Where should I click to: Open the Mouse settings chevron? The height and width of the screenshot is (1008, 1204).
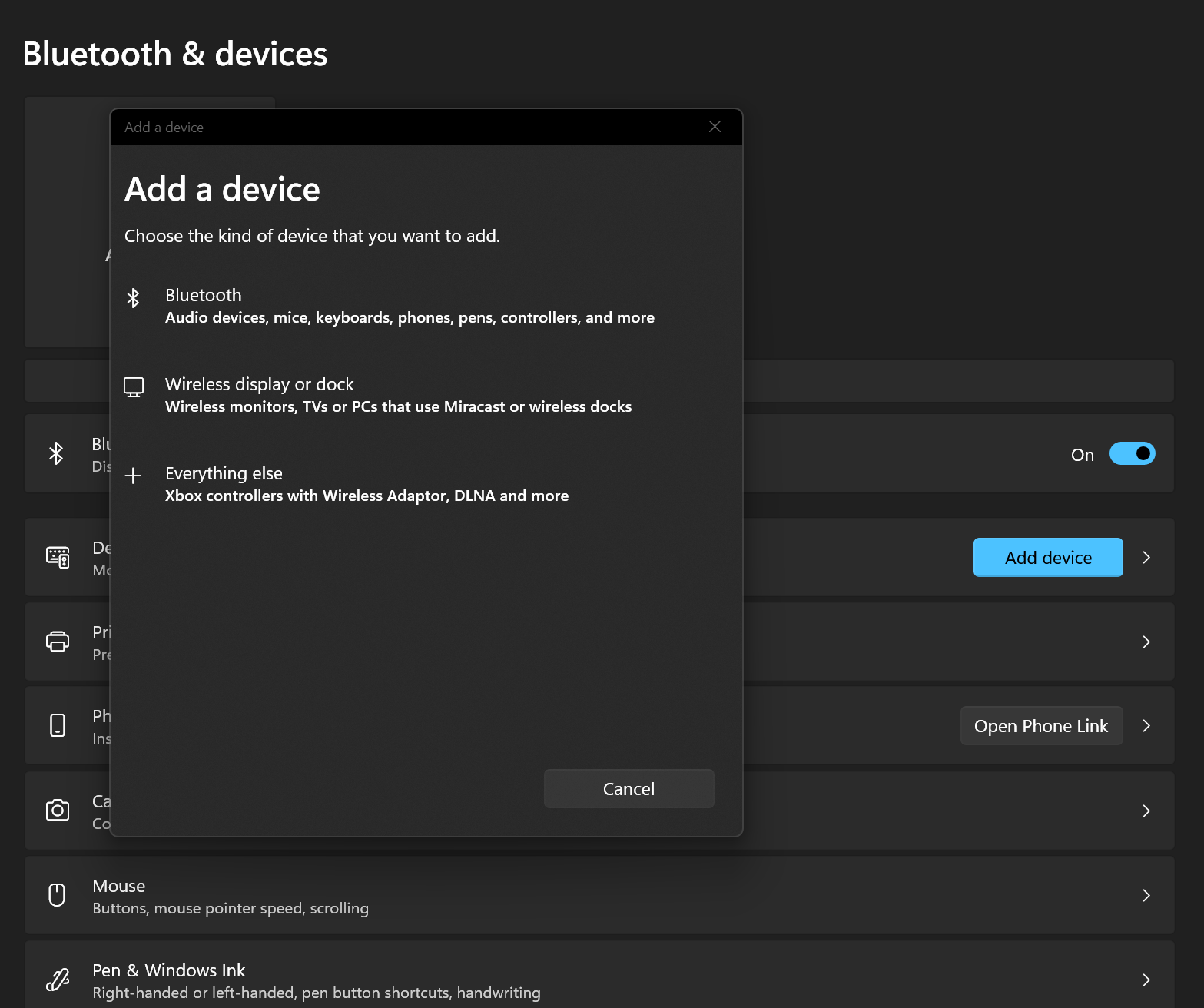click(1146, 895)
